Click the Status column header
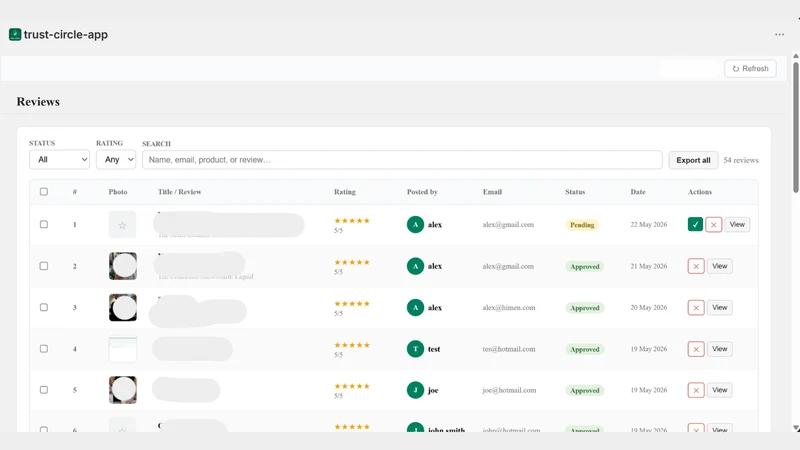Image resolution: width=800 pixels, height=450 pixels. [x=575, y=192]
